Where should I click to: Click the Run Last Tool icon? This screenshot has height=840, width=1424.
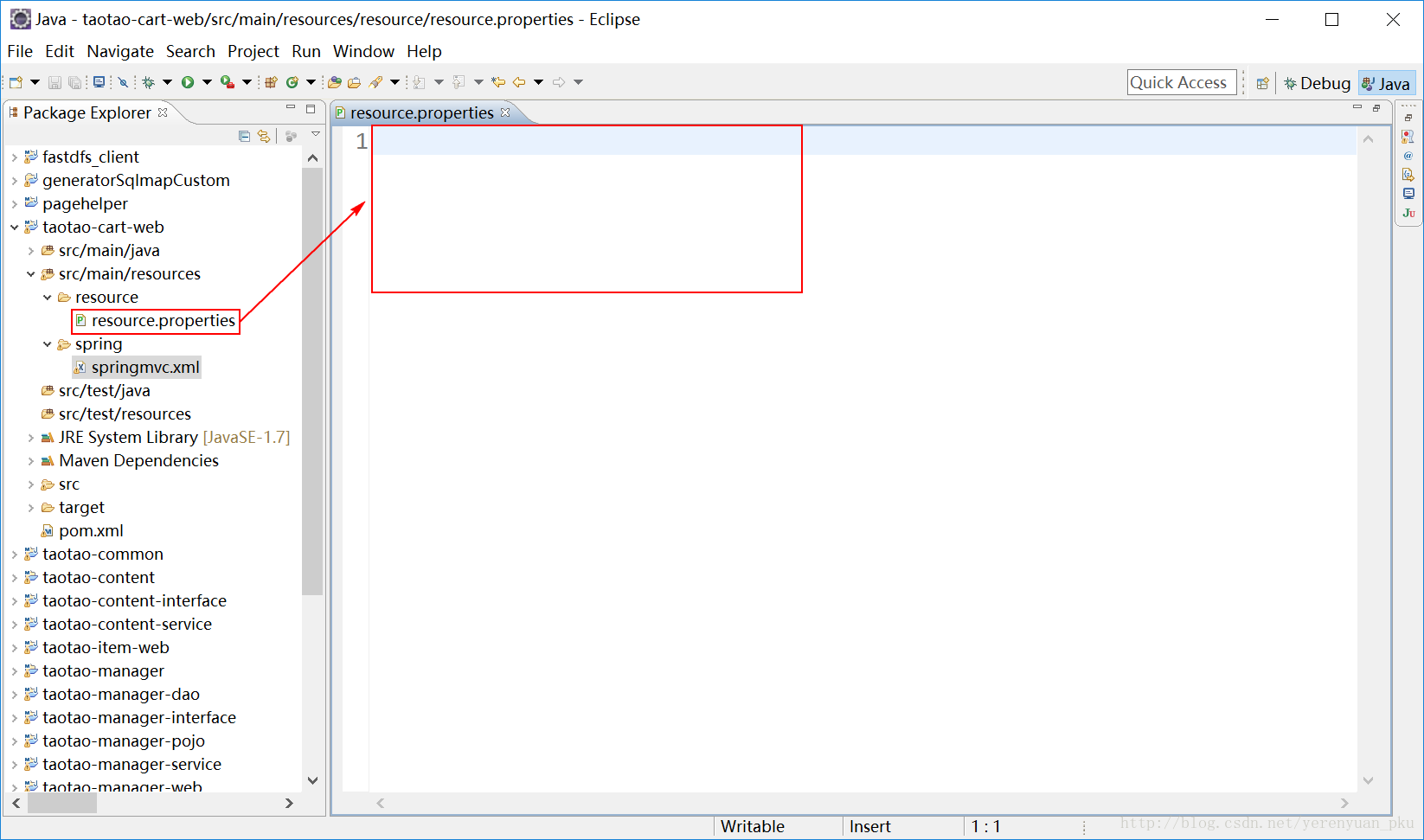tap(227, 82)
